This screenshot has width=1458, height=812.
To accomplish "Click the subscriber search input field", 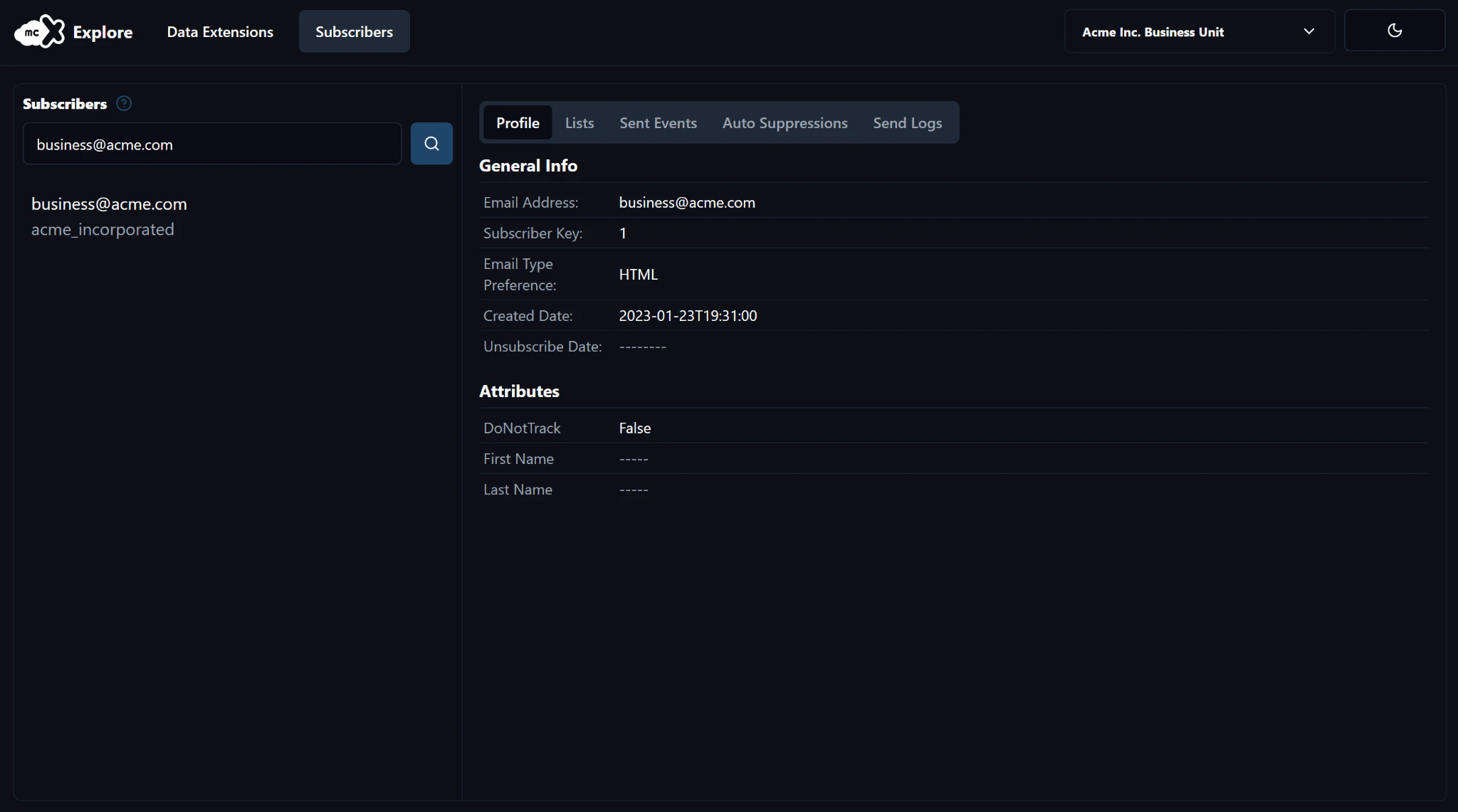I will point(212,144).
